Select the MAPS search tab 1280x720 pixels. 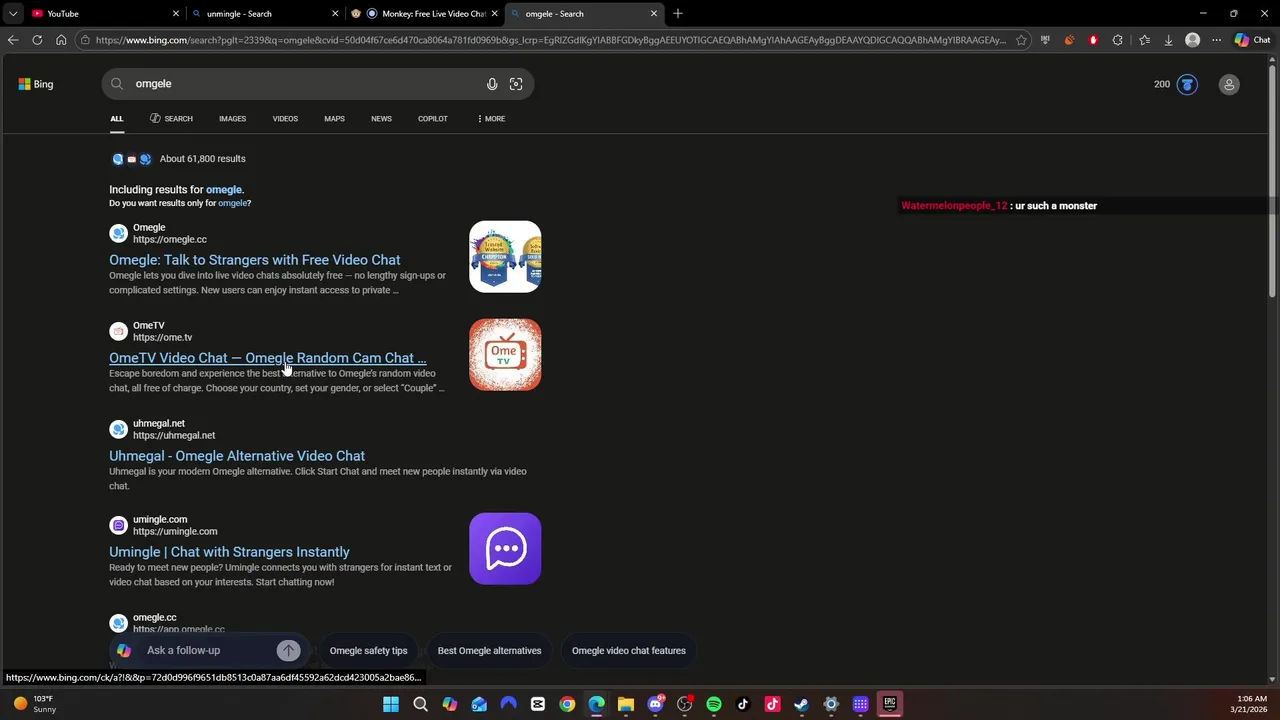point(334,119)
